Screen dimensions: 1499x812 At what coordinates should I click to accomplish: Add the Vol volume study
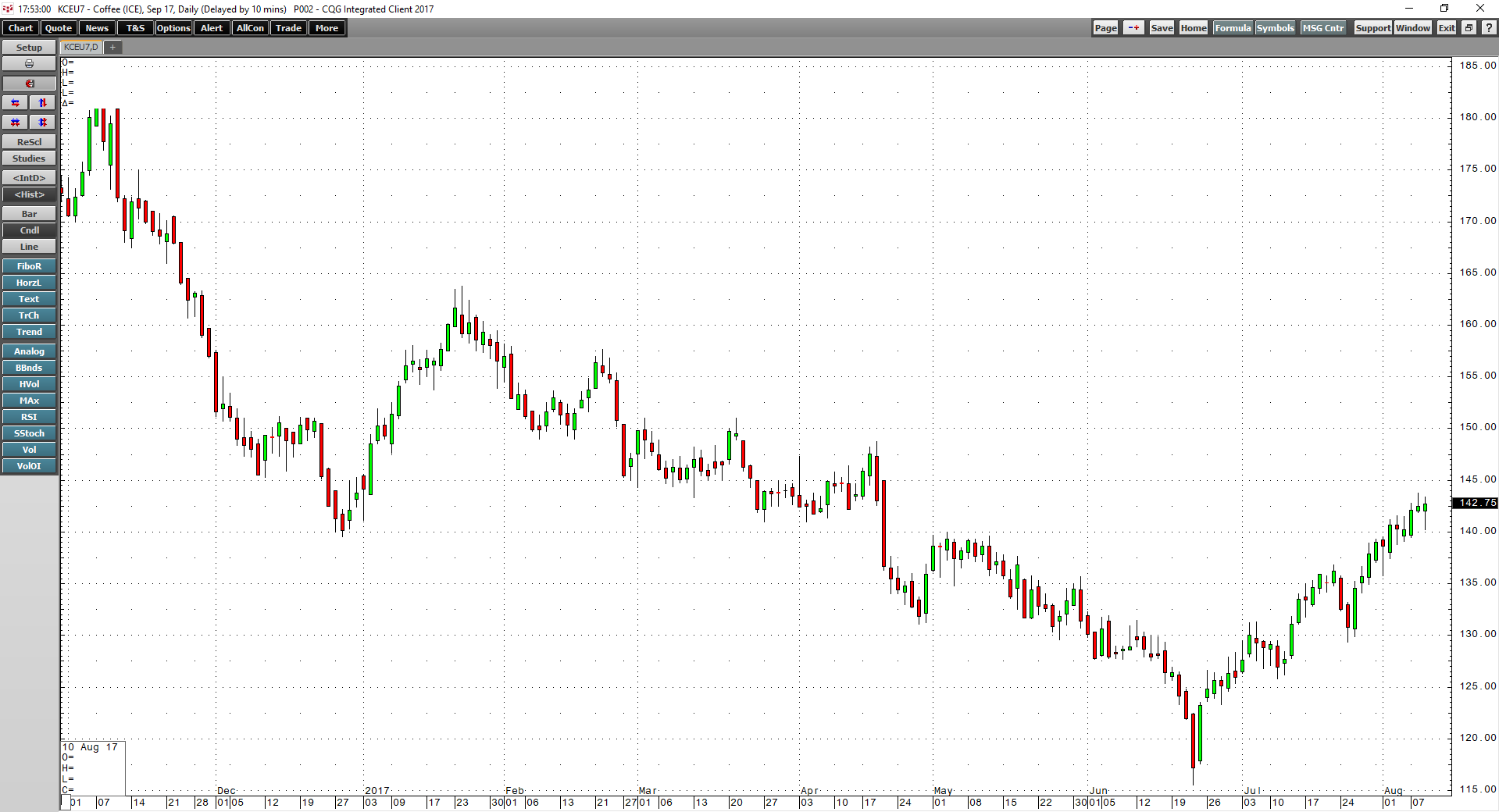pos(29,450)
